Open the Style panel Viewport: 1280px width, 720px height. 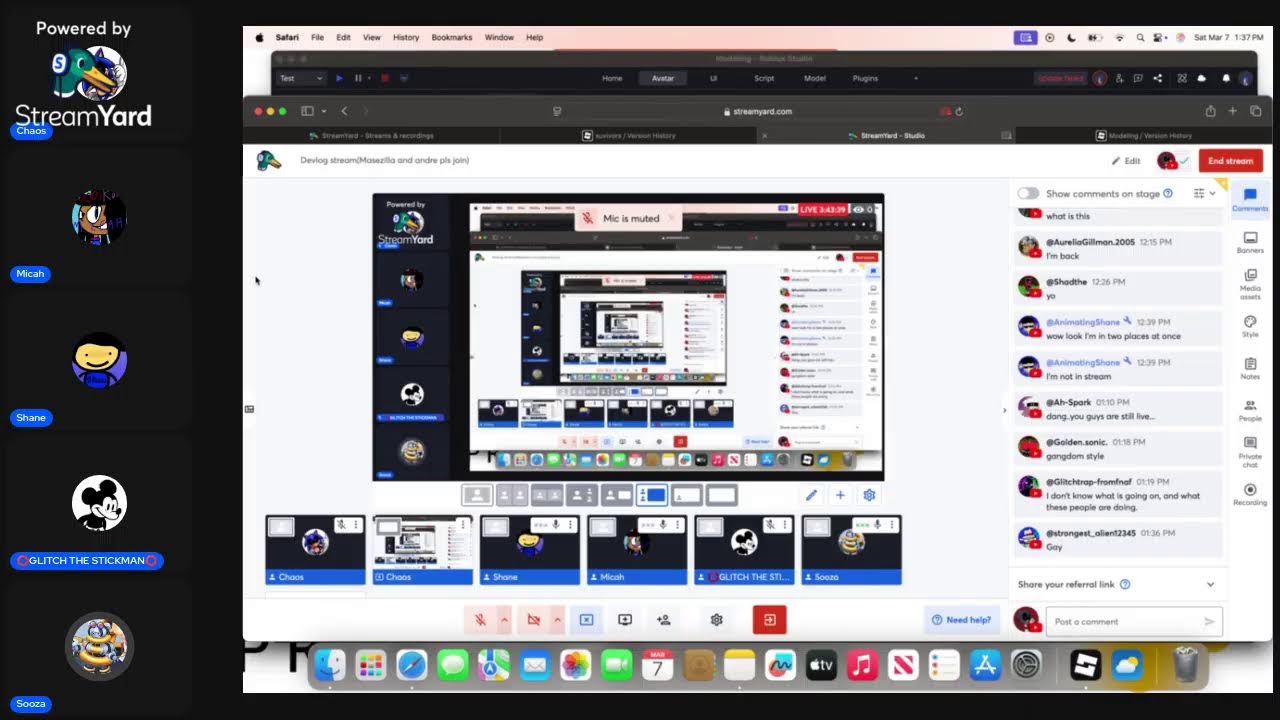click(x=1249, y=326)
